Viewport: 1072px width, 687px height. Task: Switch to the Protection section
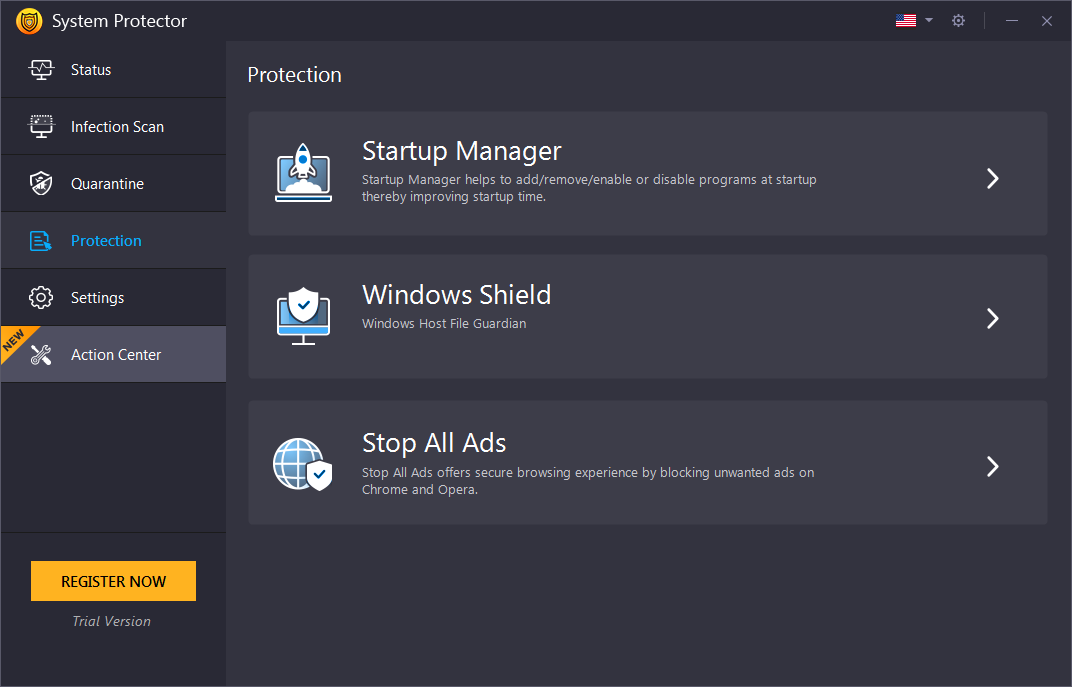click(x=106, y=240)
